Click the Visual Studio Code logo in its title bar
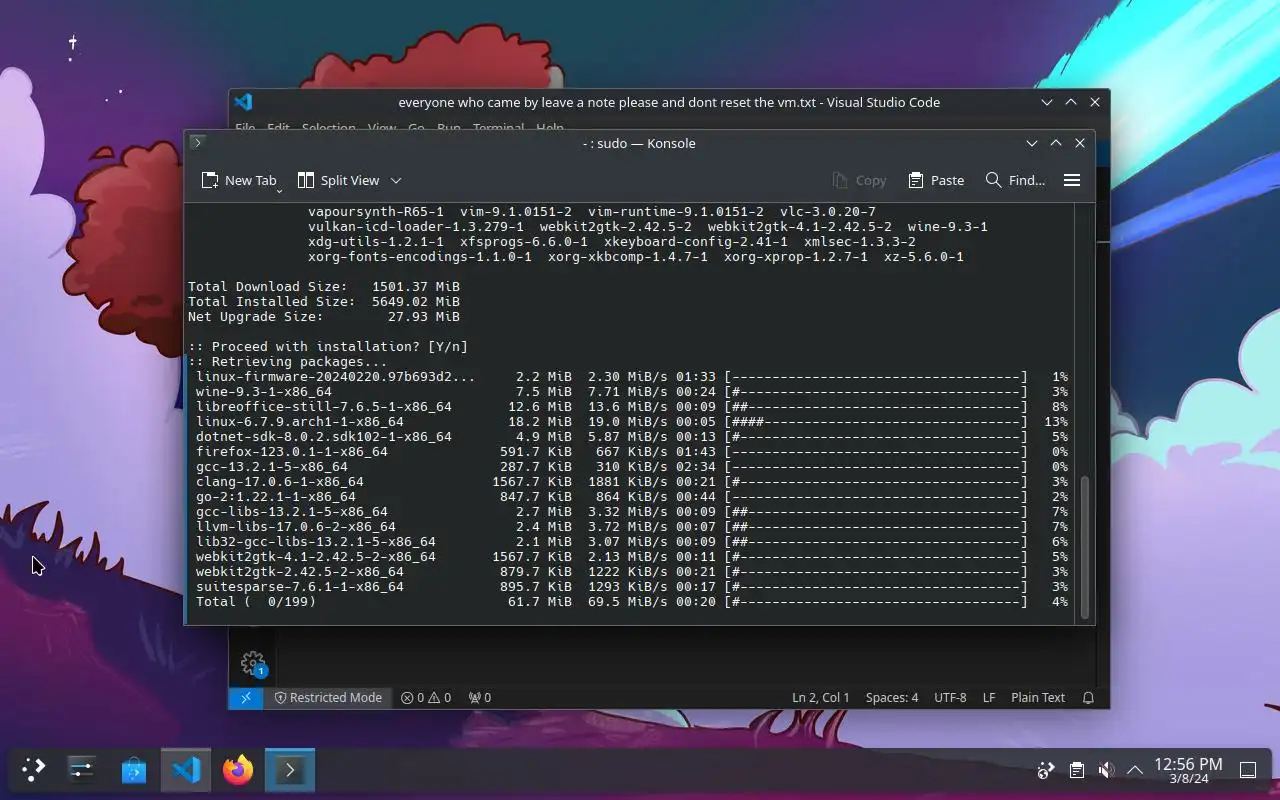 tap(243, 102)
